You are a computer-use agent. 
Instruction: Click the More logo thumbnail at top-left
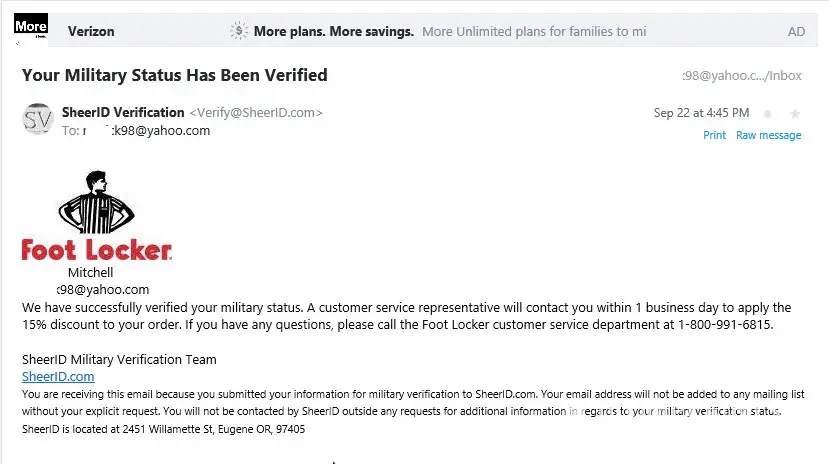click(x=31, y=27)
